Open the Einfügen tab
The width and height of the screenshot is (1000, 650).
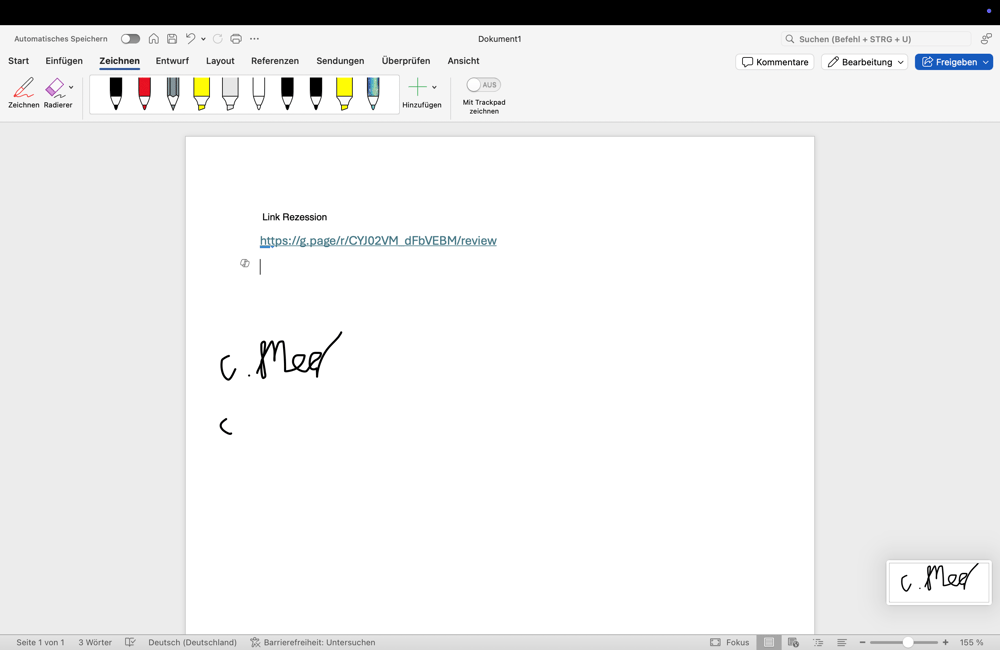[64, 61]
